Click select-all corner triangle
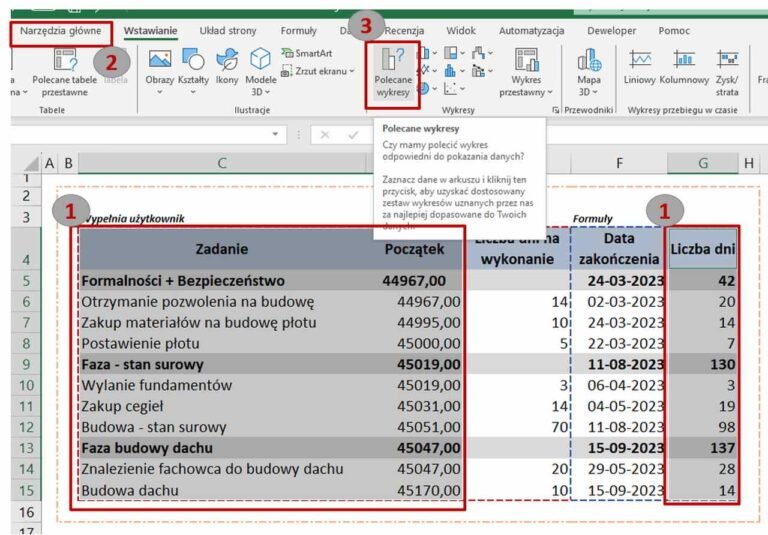Viewport: 768px width, 535px height. [x=31, y=163]
